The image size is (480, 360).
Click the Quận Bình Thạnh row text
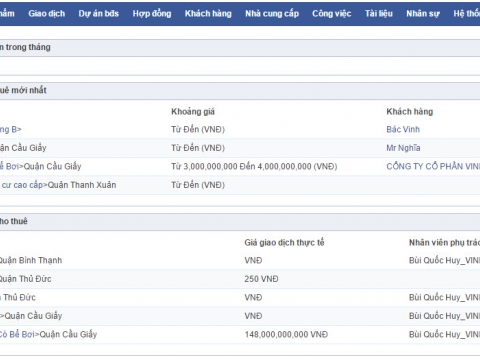[x=30, y=260]
